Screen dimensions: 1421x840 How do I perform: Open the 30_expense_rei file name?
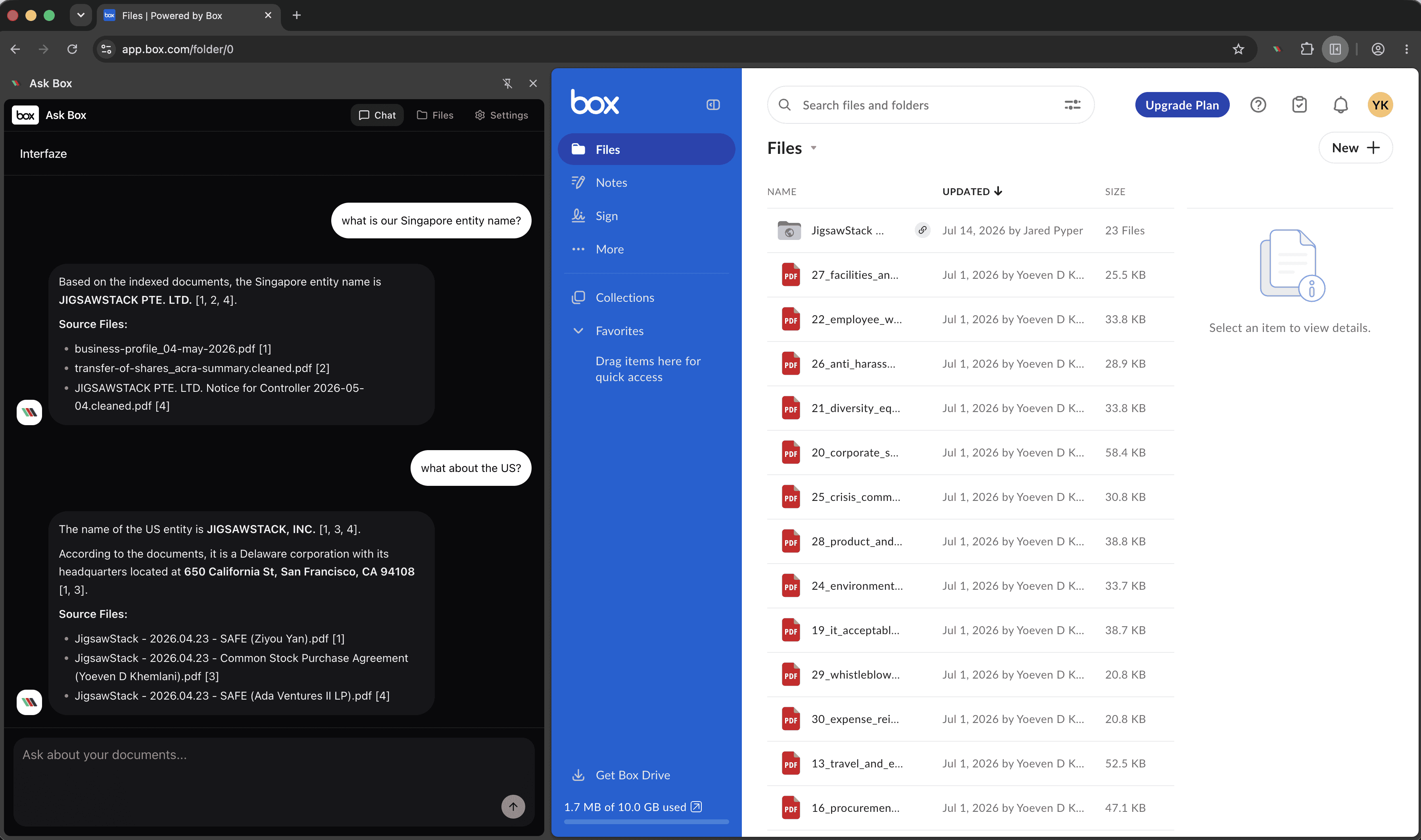pos(855,719)
